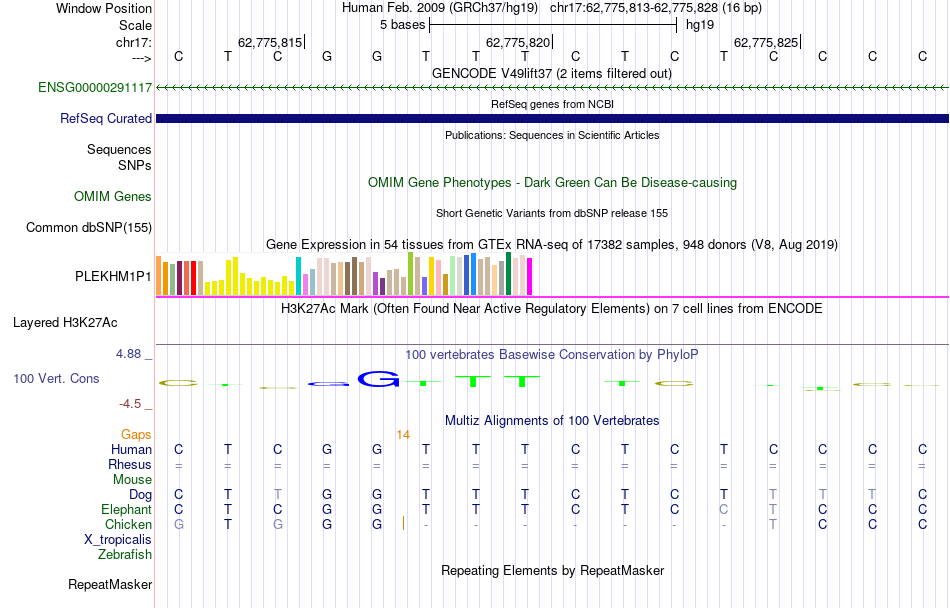Click OMIM Gene Phenotypes track title
950x608 pixels.
point(553,183)
